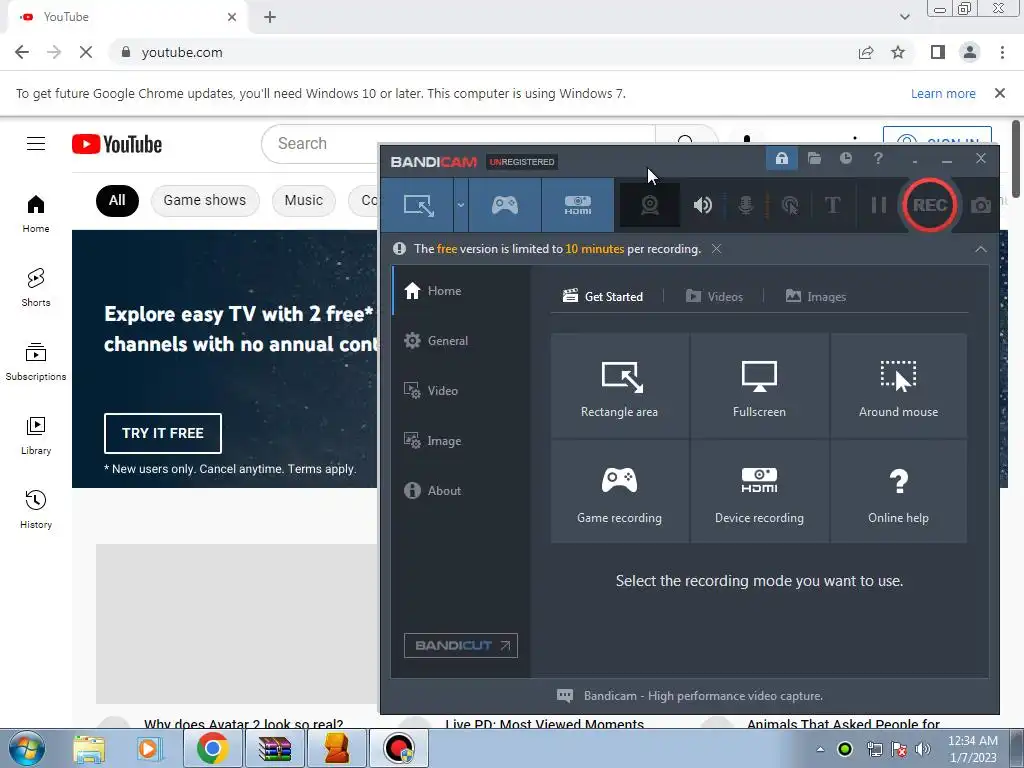The width and height of the screenshot is (1024, 768).
Task: Click the UNREGISTERED badge in Bandicam title bar
Action: click(x=522, y=162)
